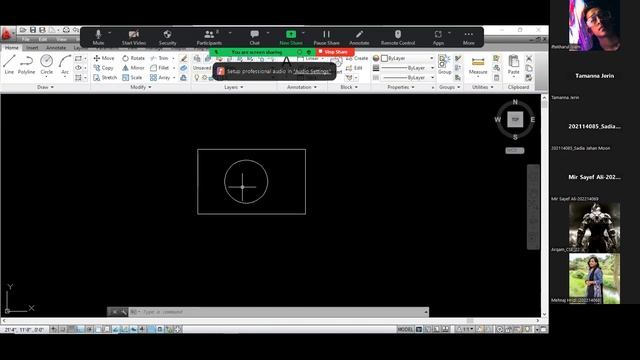Select the Arc tool
This screenshot has width=640, height=360.
coord(65,64)
